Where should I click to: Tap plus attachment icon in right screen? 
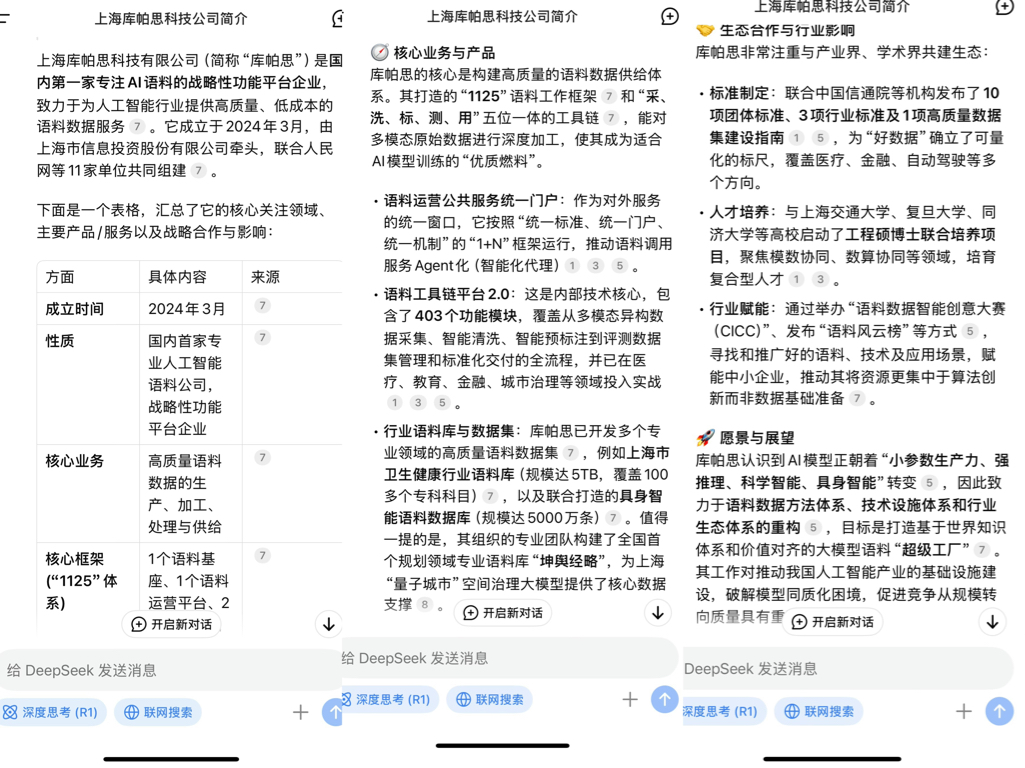point(964,711)
